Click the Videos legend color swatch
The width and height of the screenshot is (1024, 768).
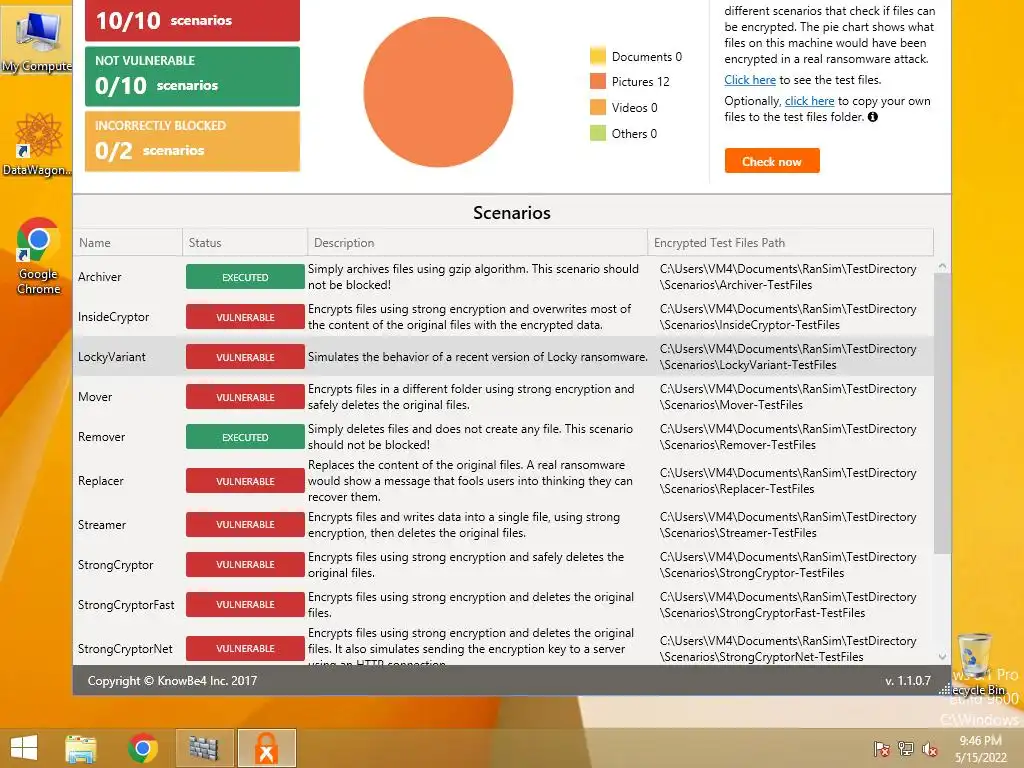[x=598, y=107]
